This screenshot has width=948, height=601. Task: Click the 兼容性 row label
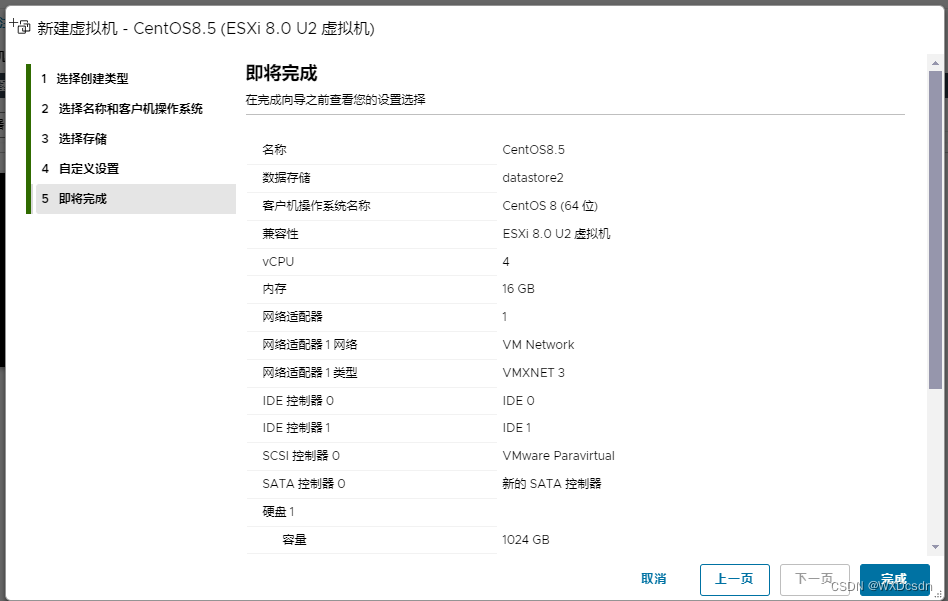(x=280, y=233)
